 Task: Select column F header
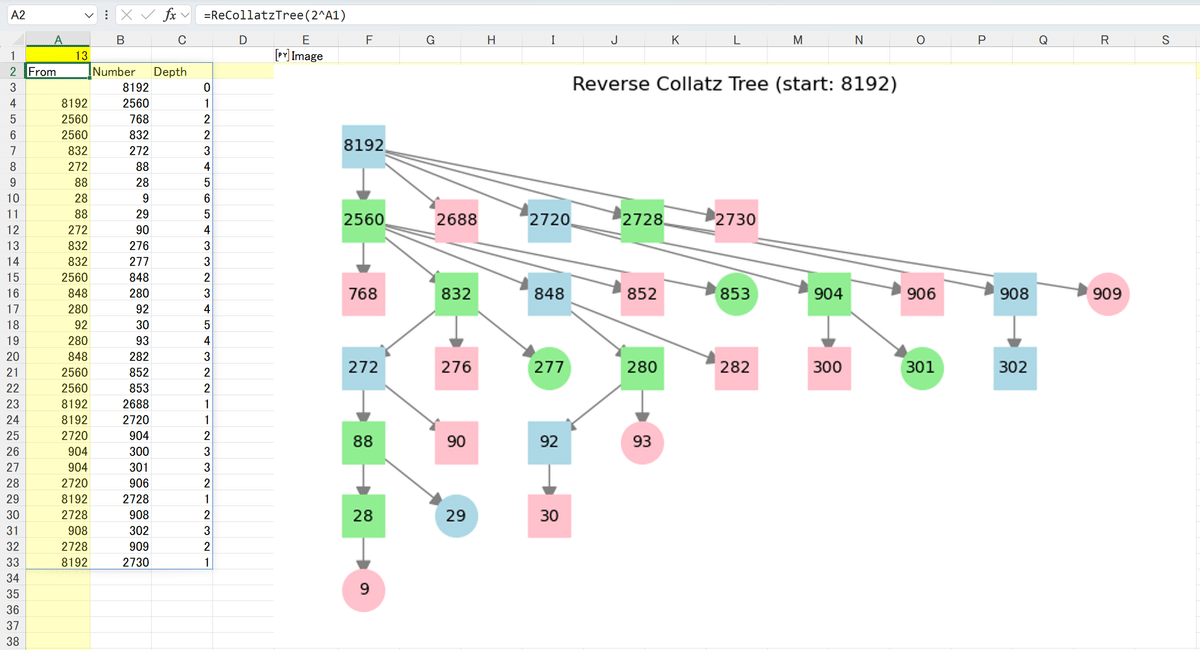(x=369, y=40)
